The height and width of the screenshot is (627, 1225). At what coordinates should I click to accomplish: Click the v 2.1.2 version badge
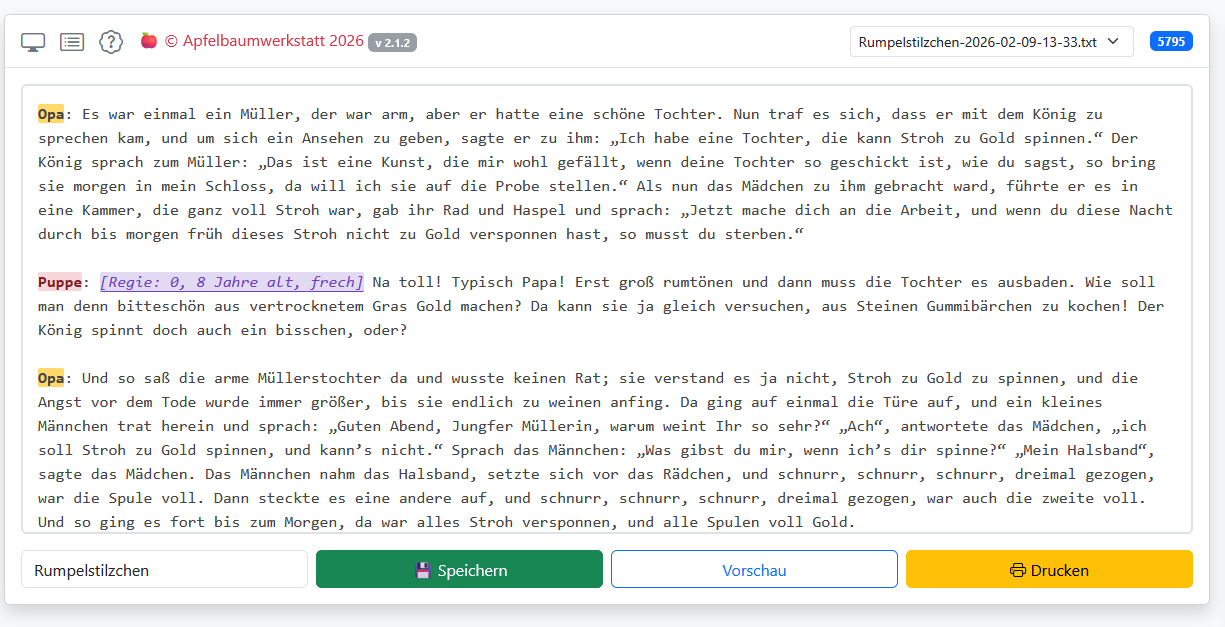392,42
